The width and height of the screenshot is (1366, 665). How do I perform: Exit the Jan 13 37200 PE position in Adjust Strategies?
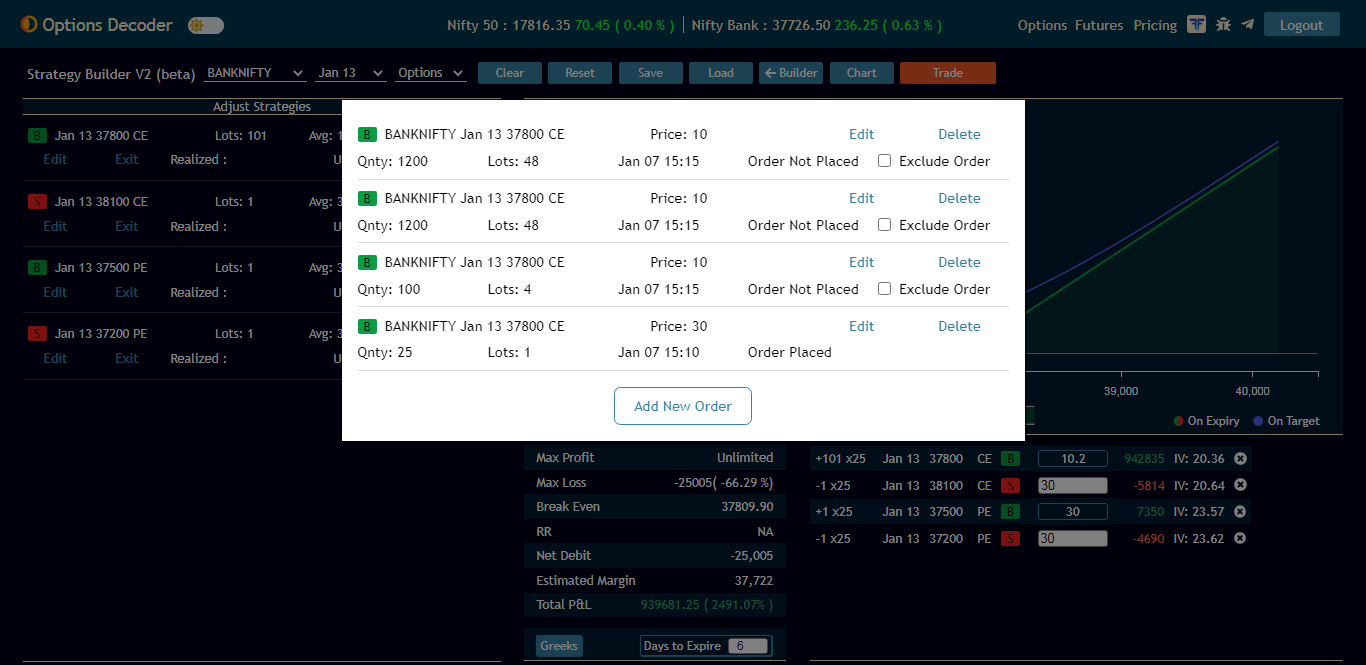[127, 358]
